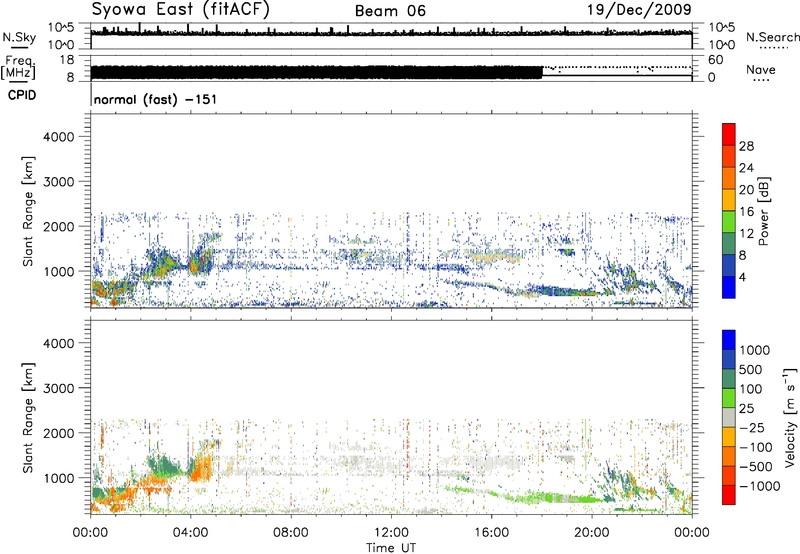Select the 20 label on the power colorbar

point(746,190)
